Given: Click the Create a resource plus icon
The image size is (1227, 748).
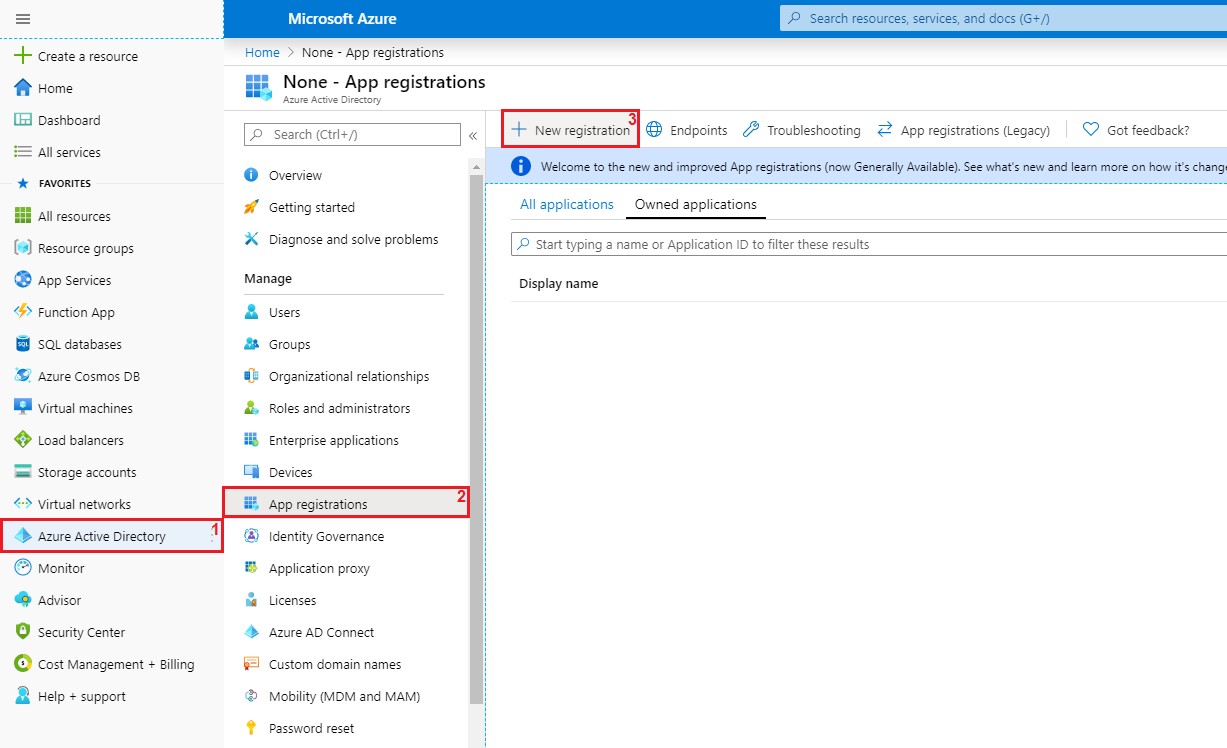Looking at the screenshot, I should [23, 56].
